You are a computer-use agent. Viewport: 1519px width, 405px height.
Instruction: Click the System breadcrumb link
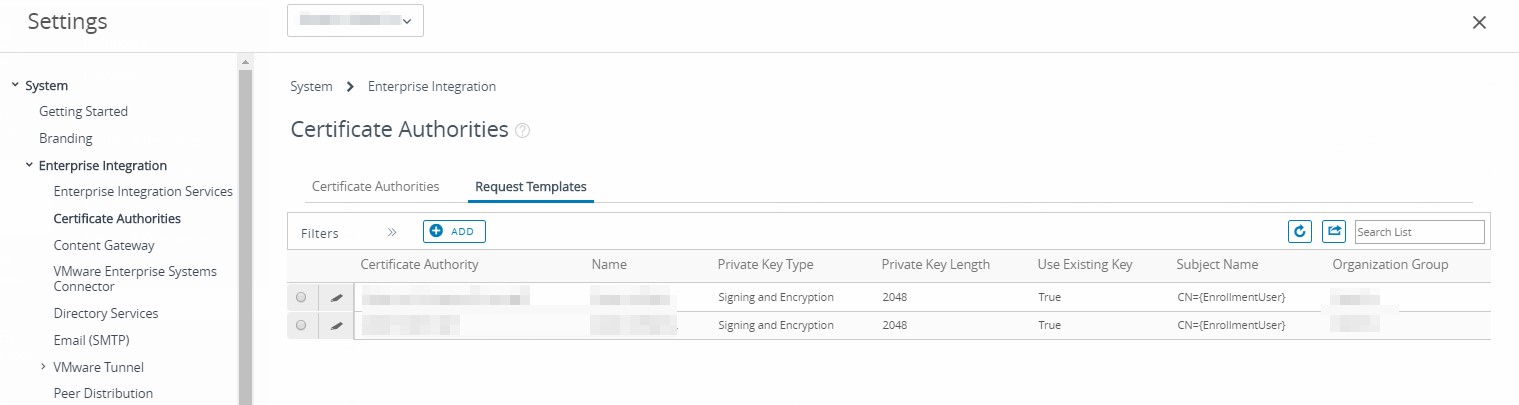(x=311, y=86)
